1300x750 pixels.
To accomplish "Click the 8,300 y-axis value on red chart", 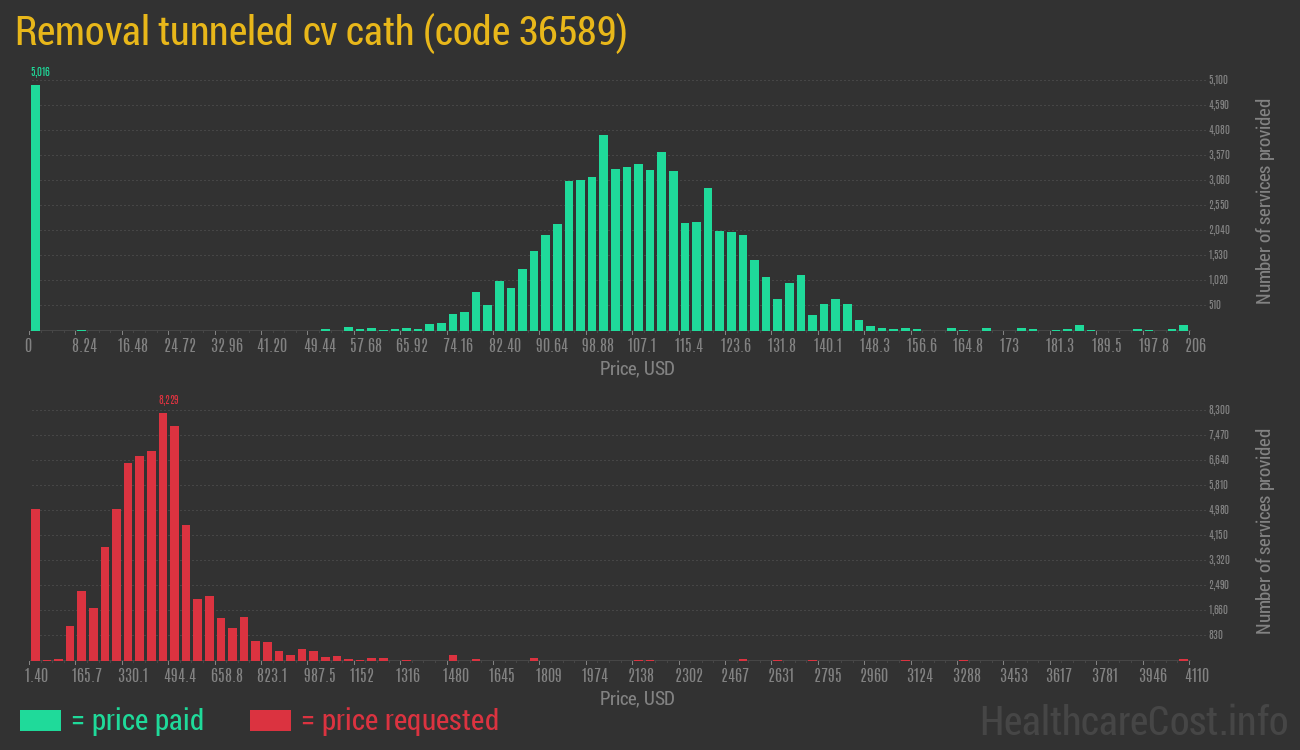I will (1218, 410).
